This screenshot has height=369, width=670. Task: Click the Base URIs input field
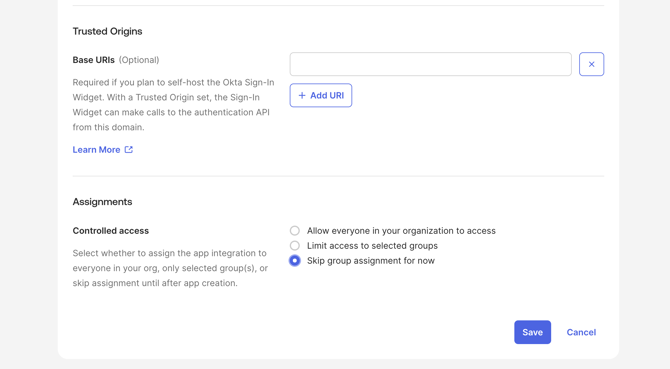(430, 64)
